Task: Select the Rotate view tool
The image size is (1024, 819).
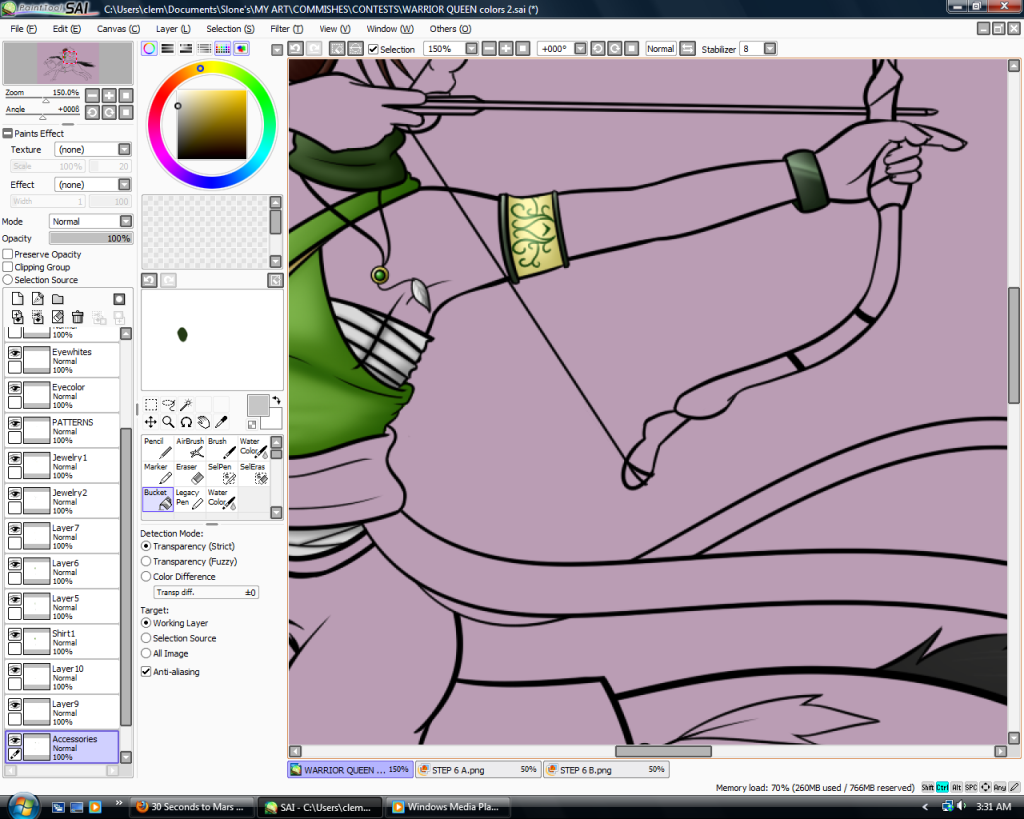Action: click(186, 423)
